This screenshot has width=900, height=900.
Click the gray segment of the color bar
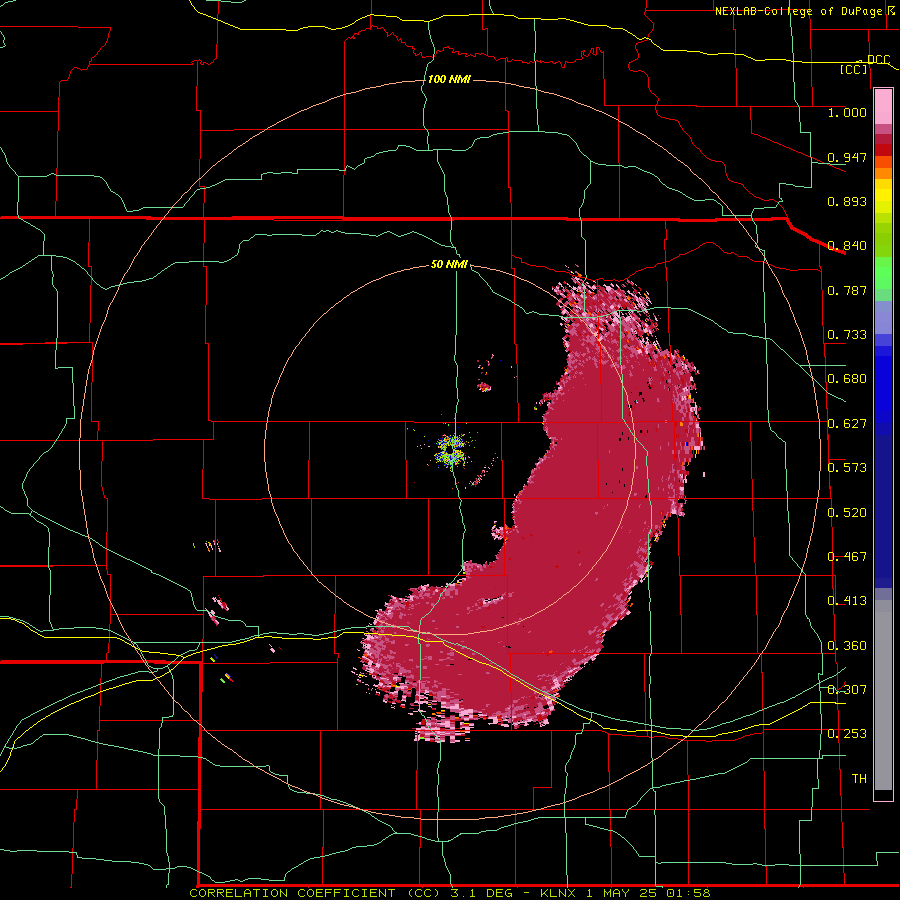883,695
